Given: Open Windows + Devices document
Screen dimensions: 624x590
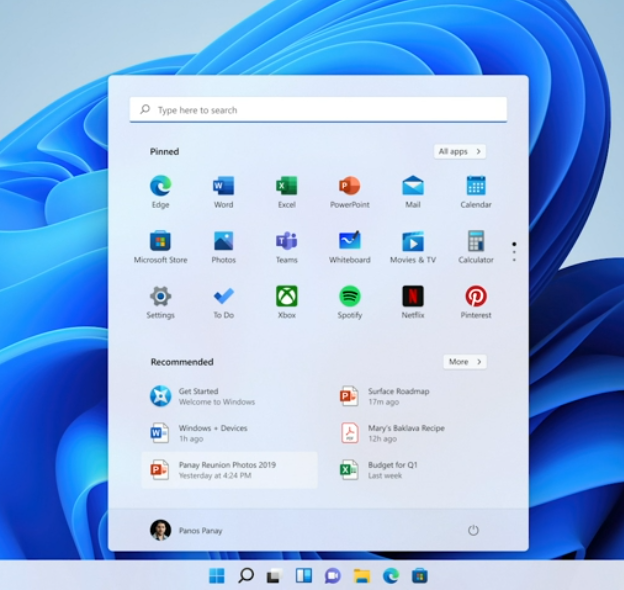Looking at the screenshot, I should pos(230,433).
